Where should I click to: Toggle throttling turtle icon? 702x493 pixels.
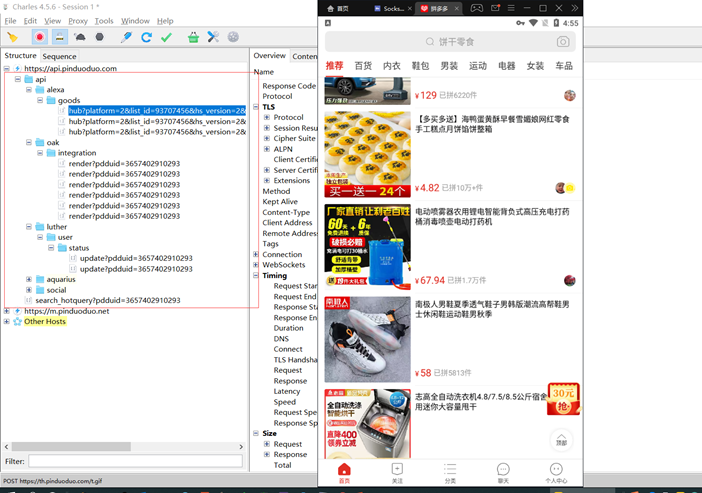pyautogui.click(x=80, y=37)
